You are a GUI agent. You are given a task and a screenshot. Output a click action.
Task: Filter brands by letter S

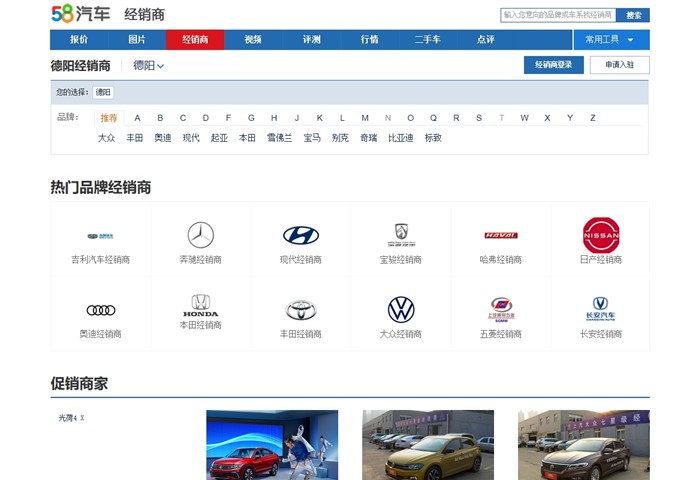pos(479,118)
